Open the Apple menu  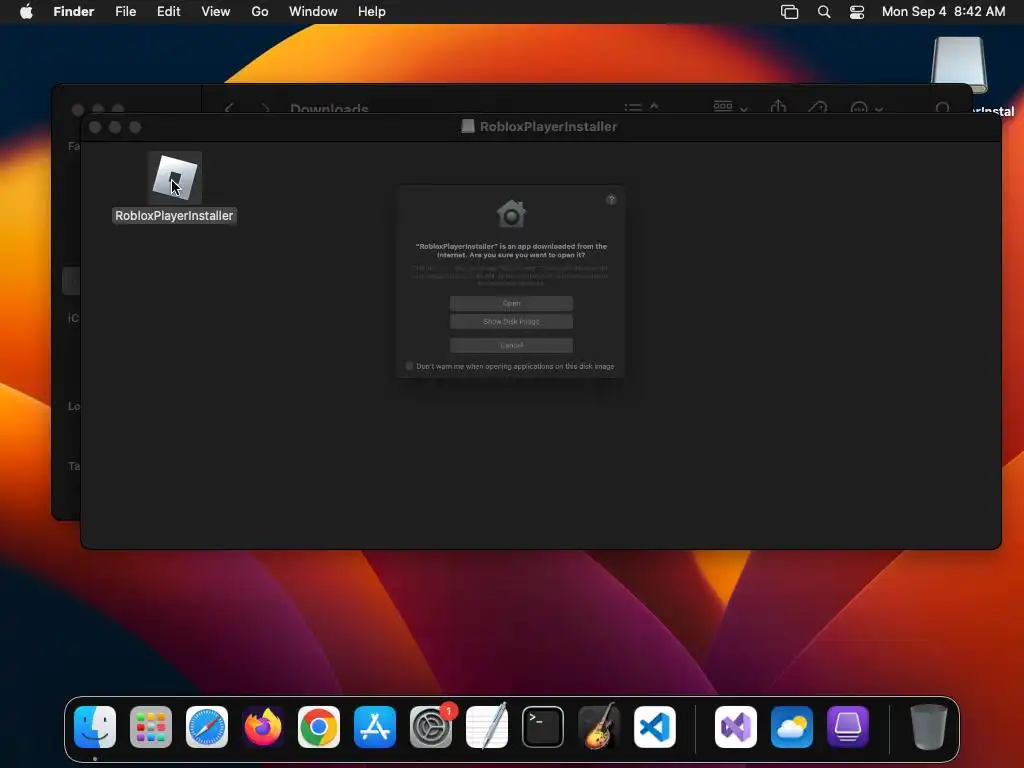(x=26, y=12)
